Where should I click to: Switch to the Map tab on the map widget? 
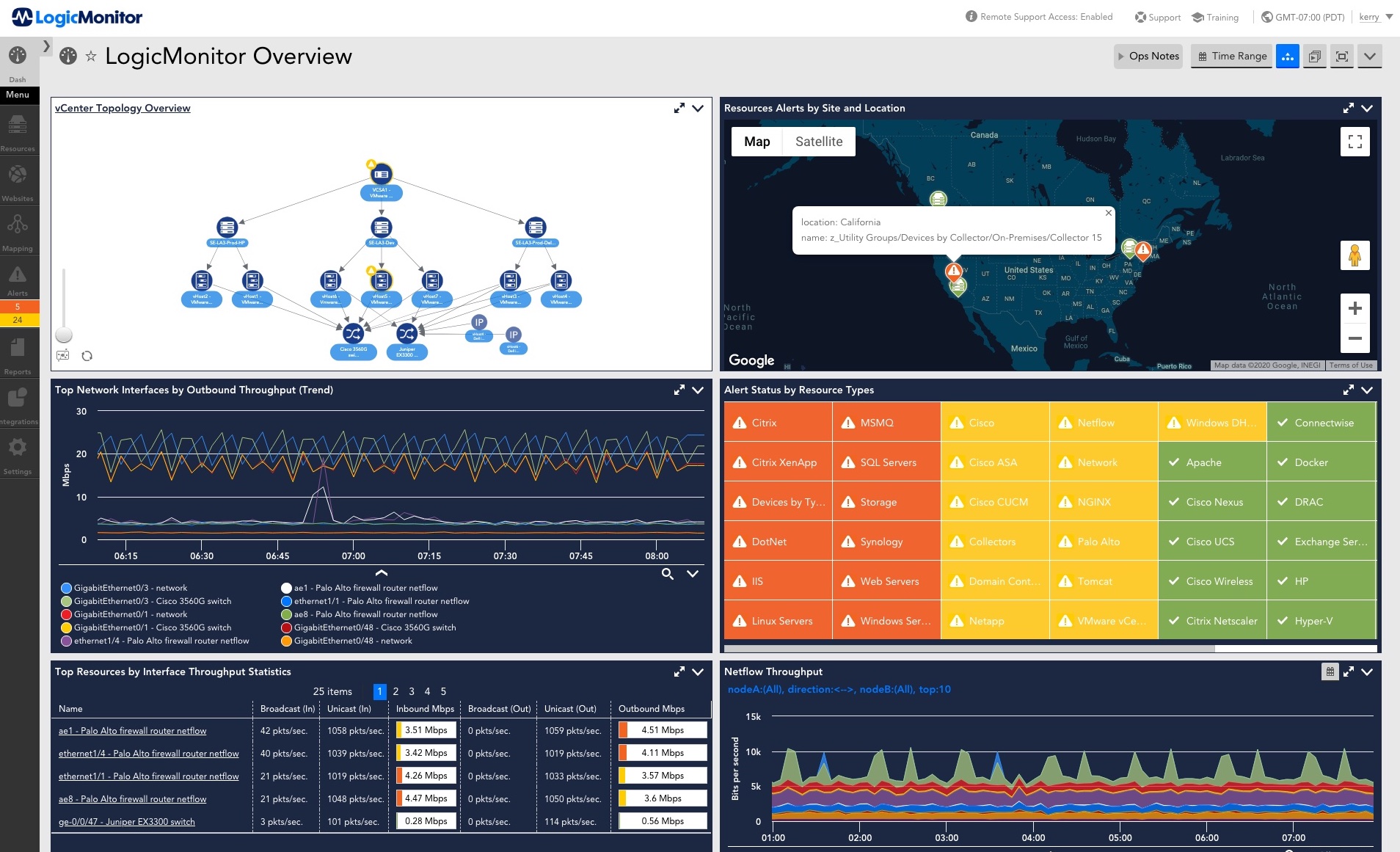point(758,141)
